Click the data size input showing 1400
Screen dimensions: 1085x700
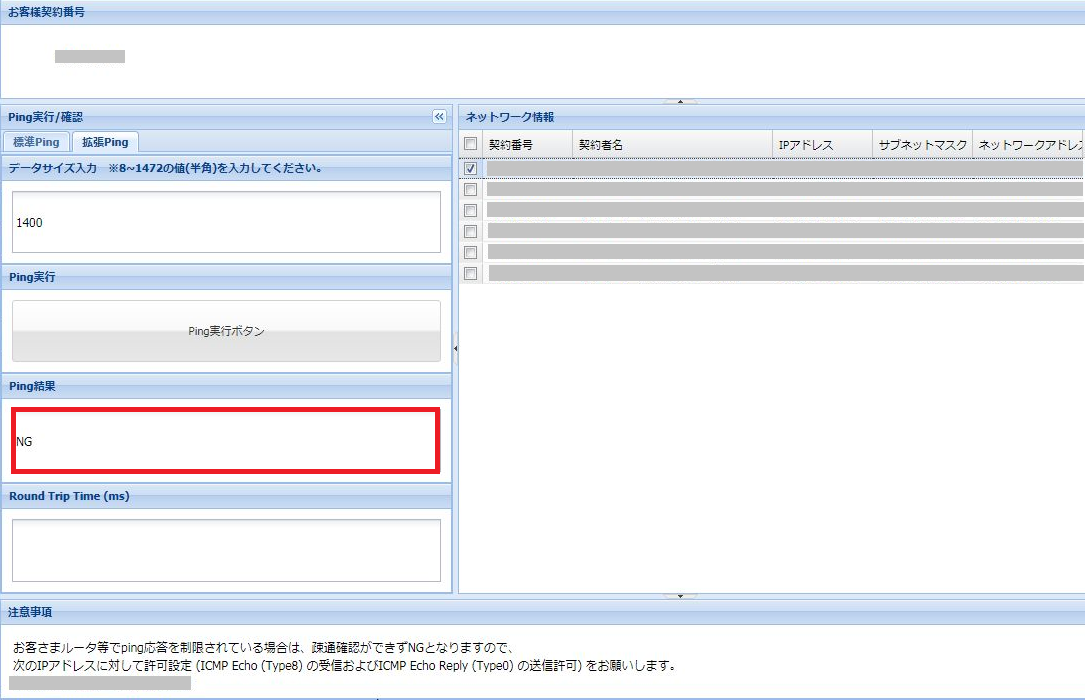pos(226,222)
